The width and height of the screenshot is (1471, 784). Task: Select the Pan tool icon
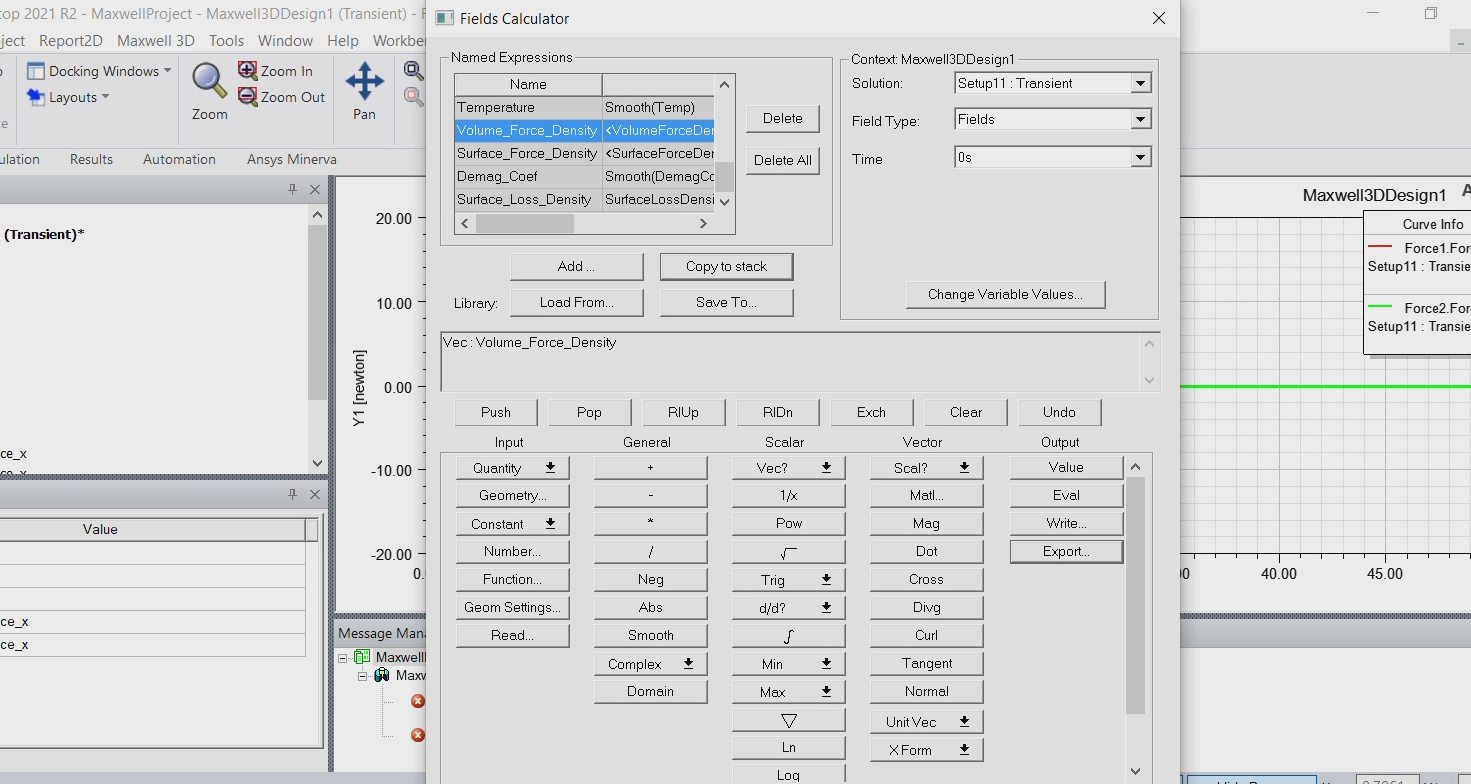(x=364, y=82)
